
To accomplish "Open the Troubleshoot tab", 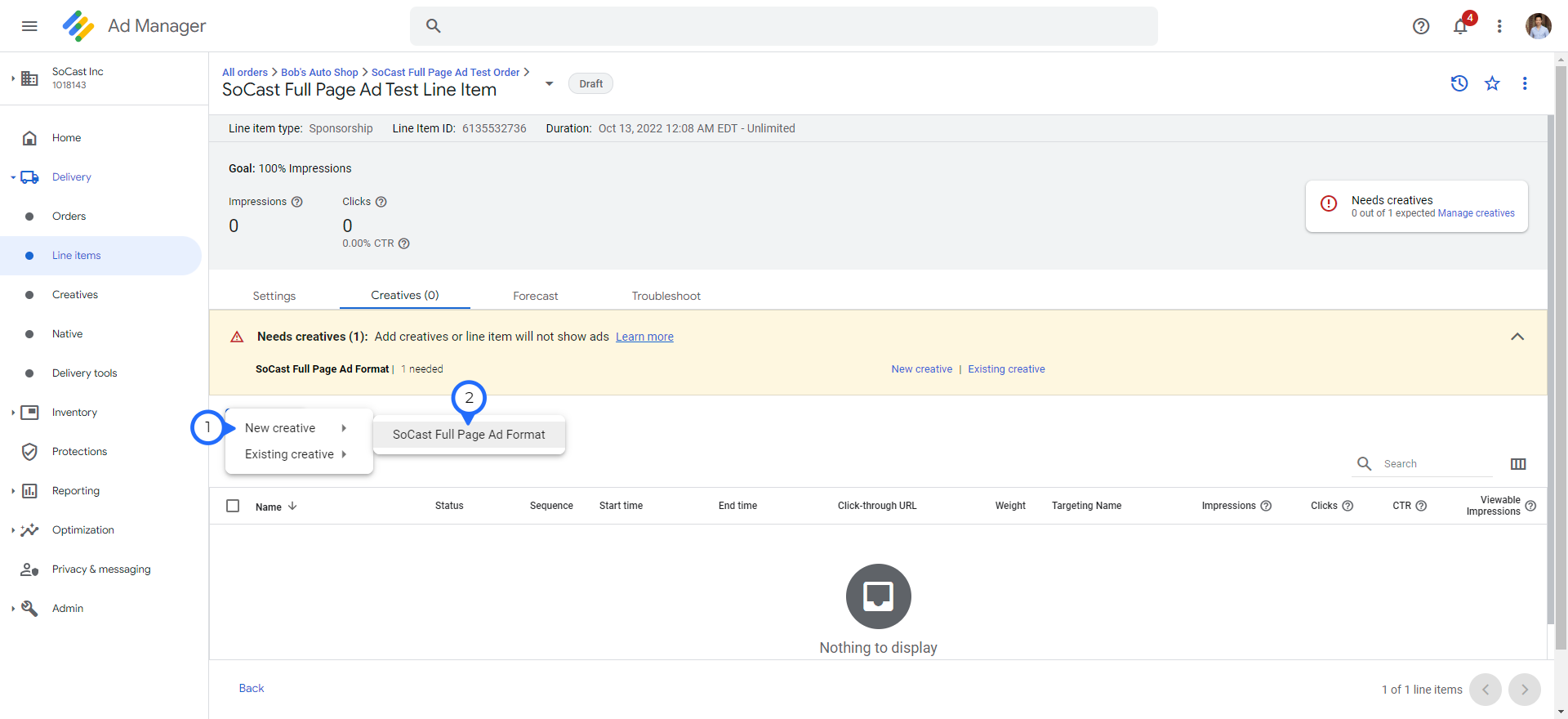I will 666,296.
